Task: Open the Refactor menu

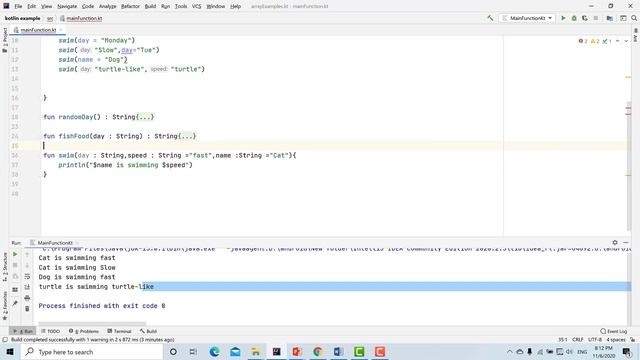Action: pyautogui.click(x=130, y=6)
